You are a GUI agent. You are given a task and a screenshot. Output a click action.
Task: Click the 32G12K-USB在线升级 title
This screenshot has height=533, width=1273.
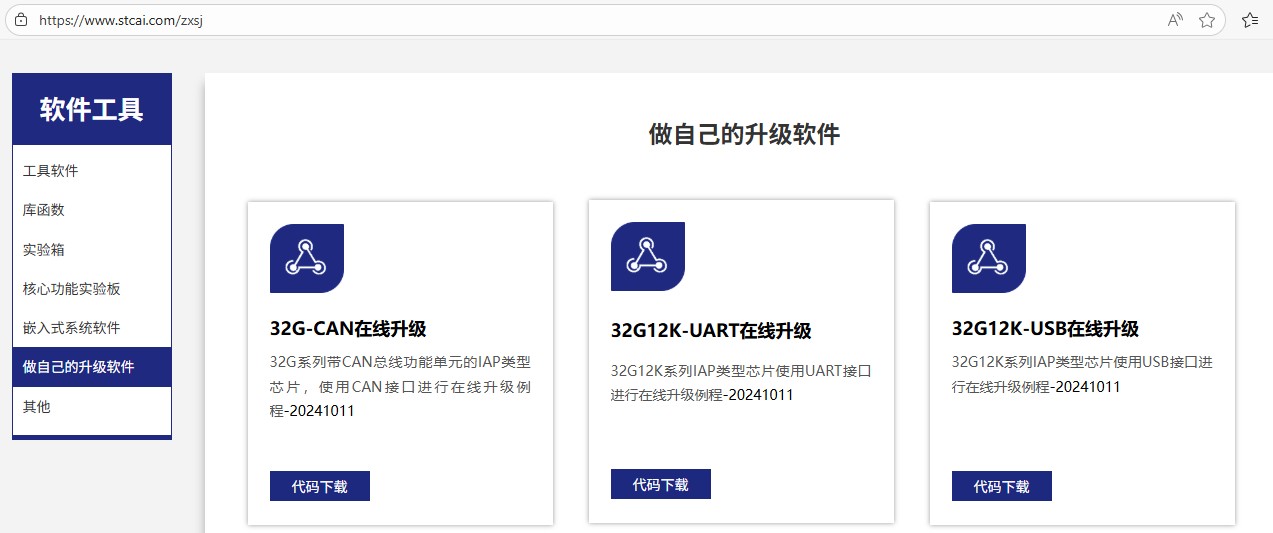coord(1045,329)
